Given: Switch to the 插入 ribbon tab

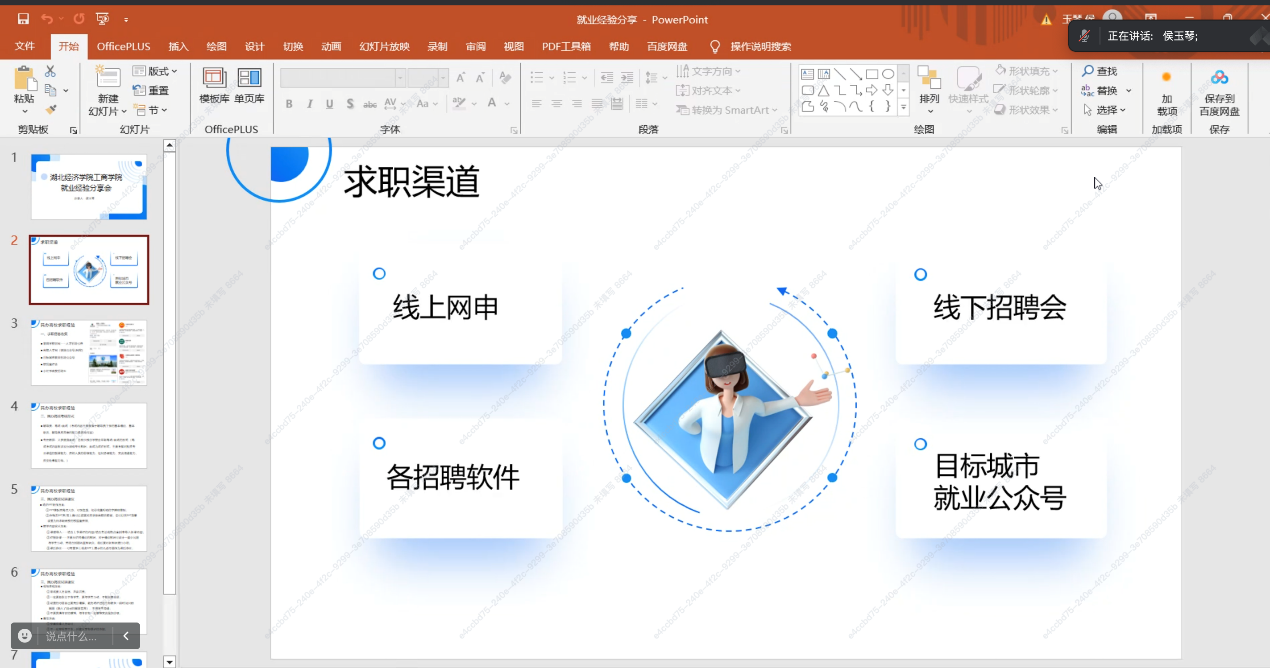Looking at the screenshot, I should tap(178, 46).
